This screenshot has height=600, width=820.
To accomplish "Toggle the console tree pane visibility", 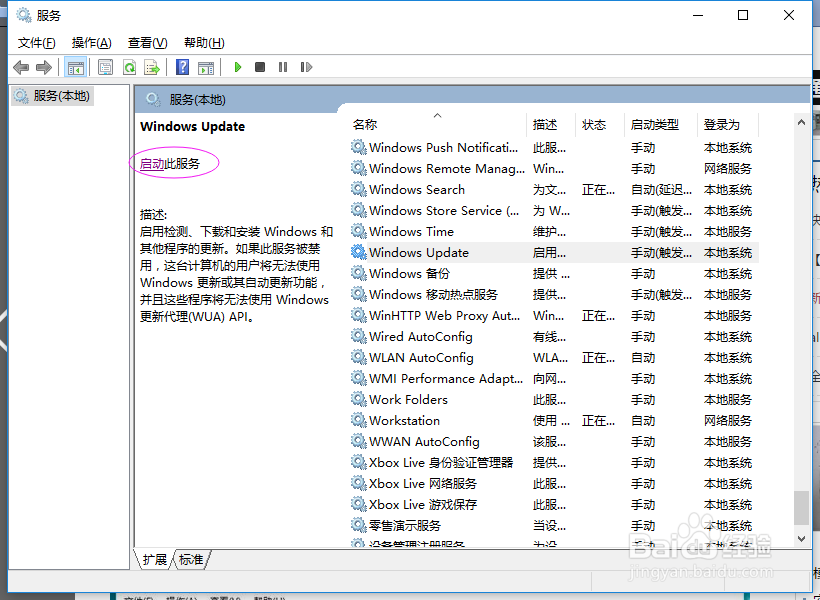I will tap(75, 67).
